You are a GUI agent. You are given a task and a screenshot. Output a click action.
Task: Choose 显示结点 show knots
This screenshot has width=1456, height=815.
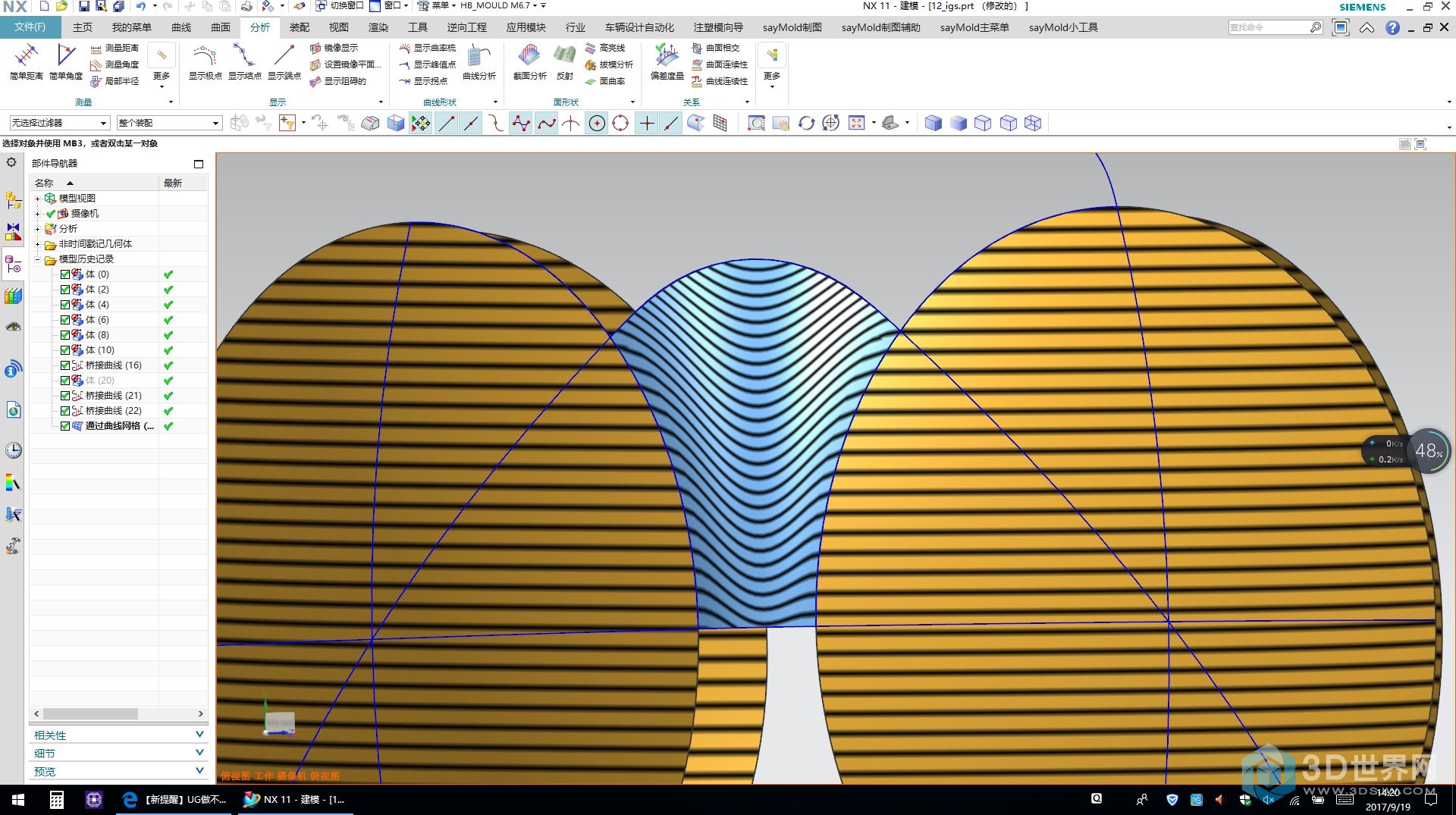coord(244,61)
